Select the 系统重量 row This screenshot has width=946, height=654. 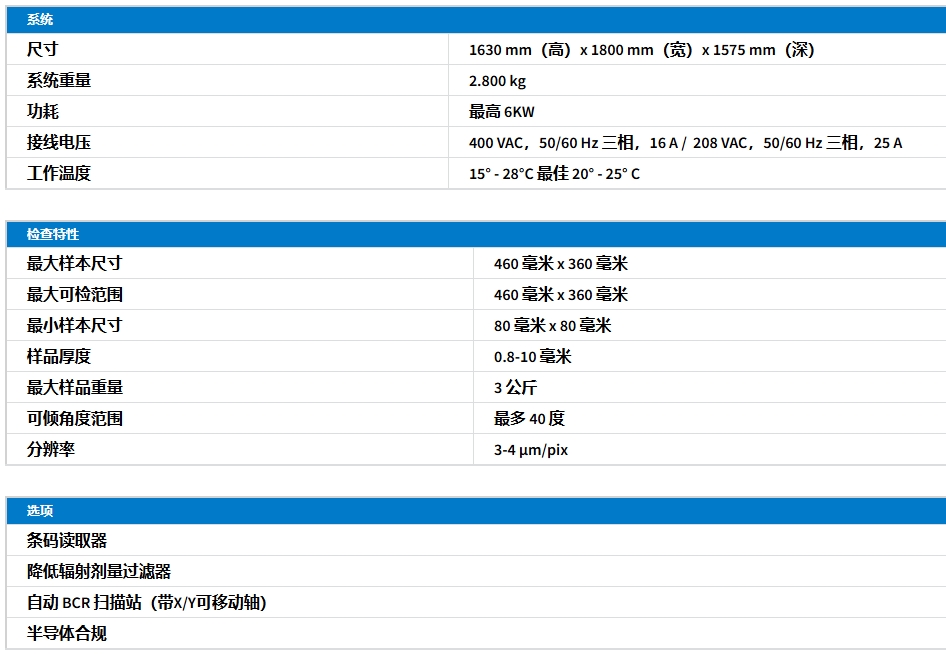(56, 80)
